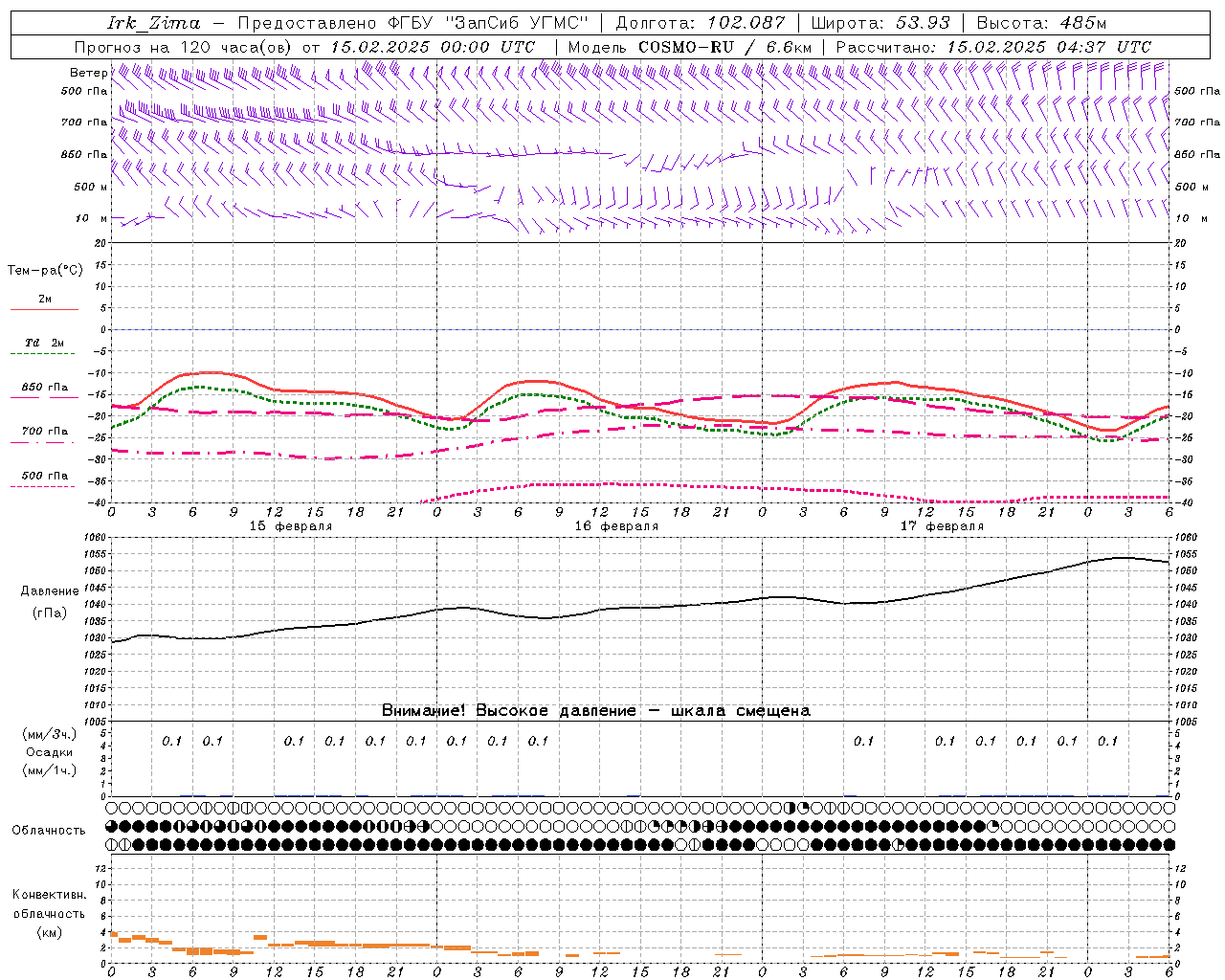Click the computed time Рассчитано: 15.02.2025 04:37 UTC
Viewport: 1225px width, 980px height.
[x=993, y=47]
